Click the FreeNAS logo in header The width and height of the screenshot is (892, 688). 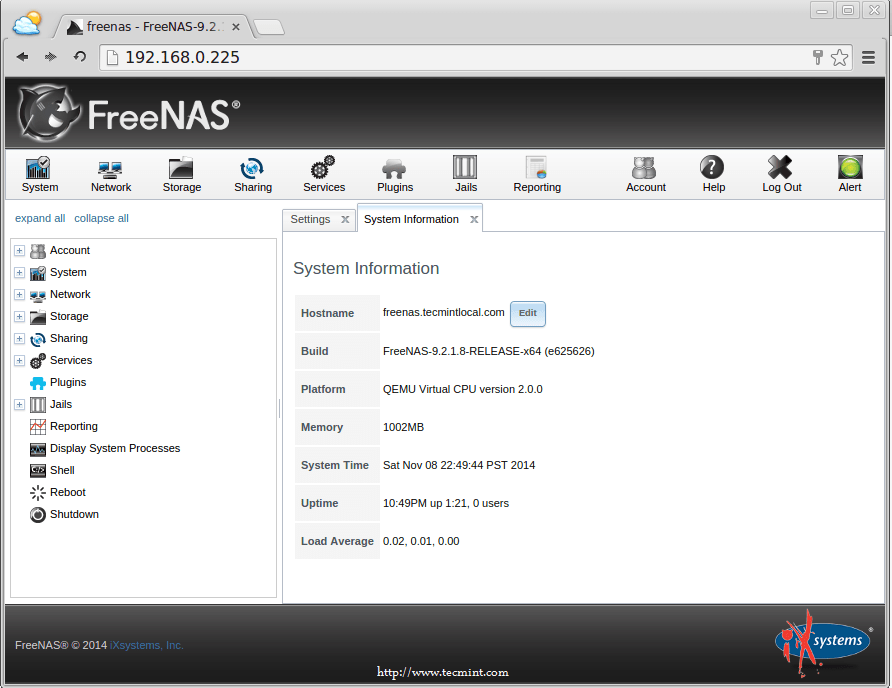pos(129,113)
